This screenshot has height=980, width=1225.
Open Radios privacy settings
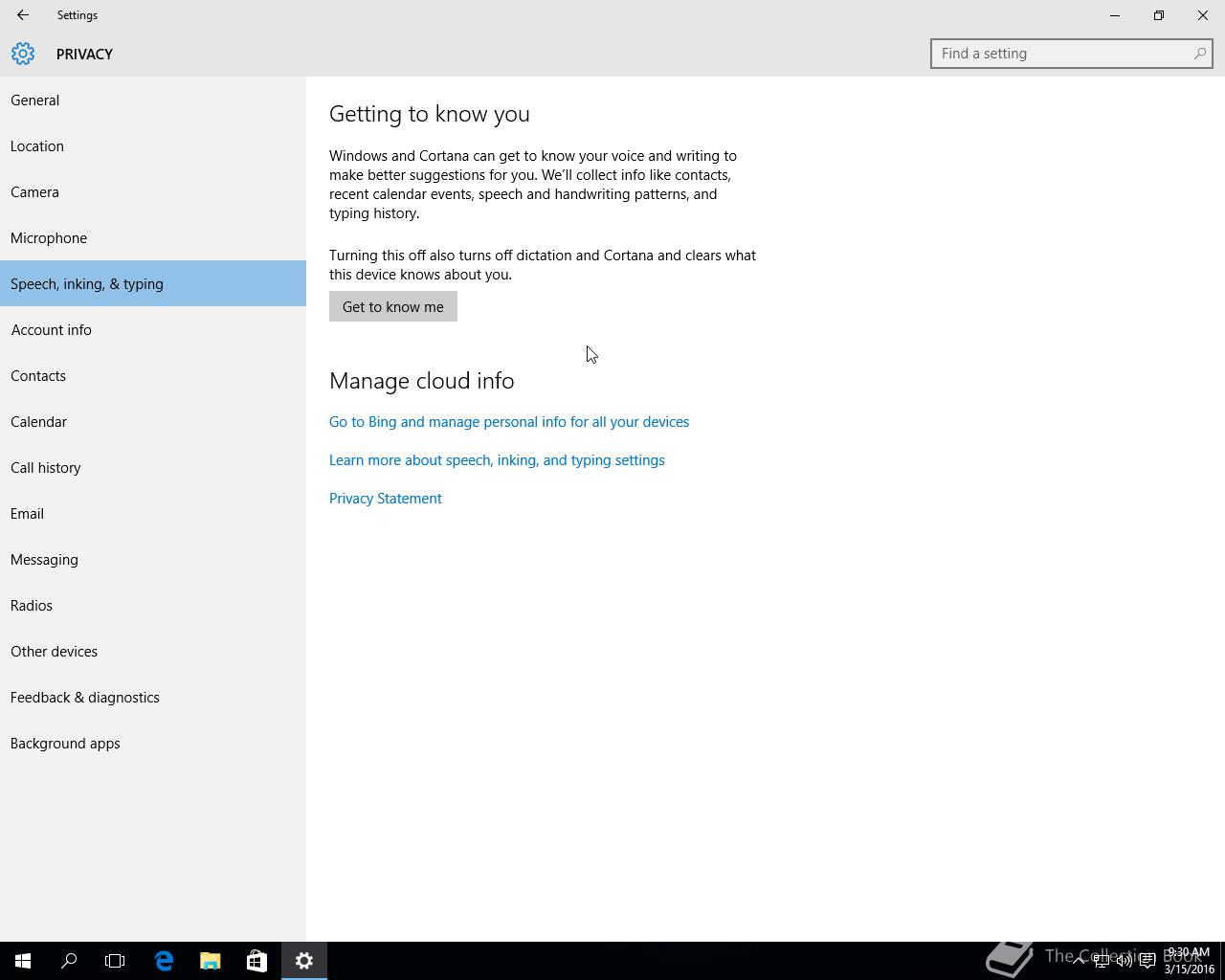click(x=153, y=605)
